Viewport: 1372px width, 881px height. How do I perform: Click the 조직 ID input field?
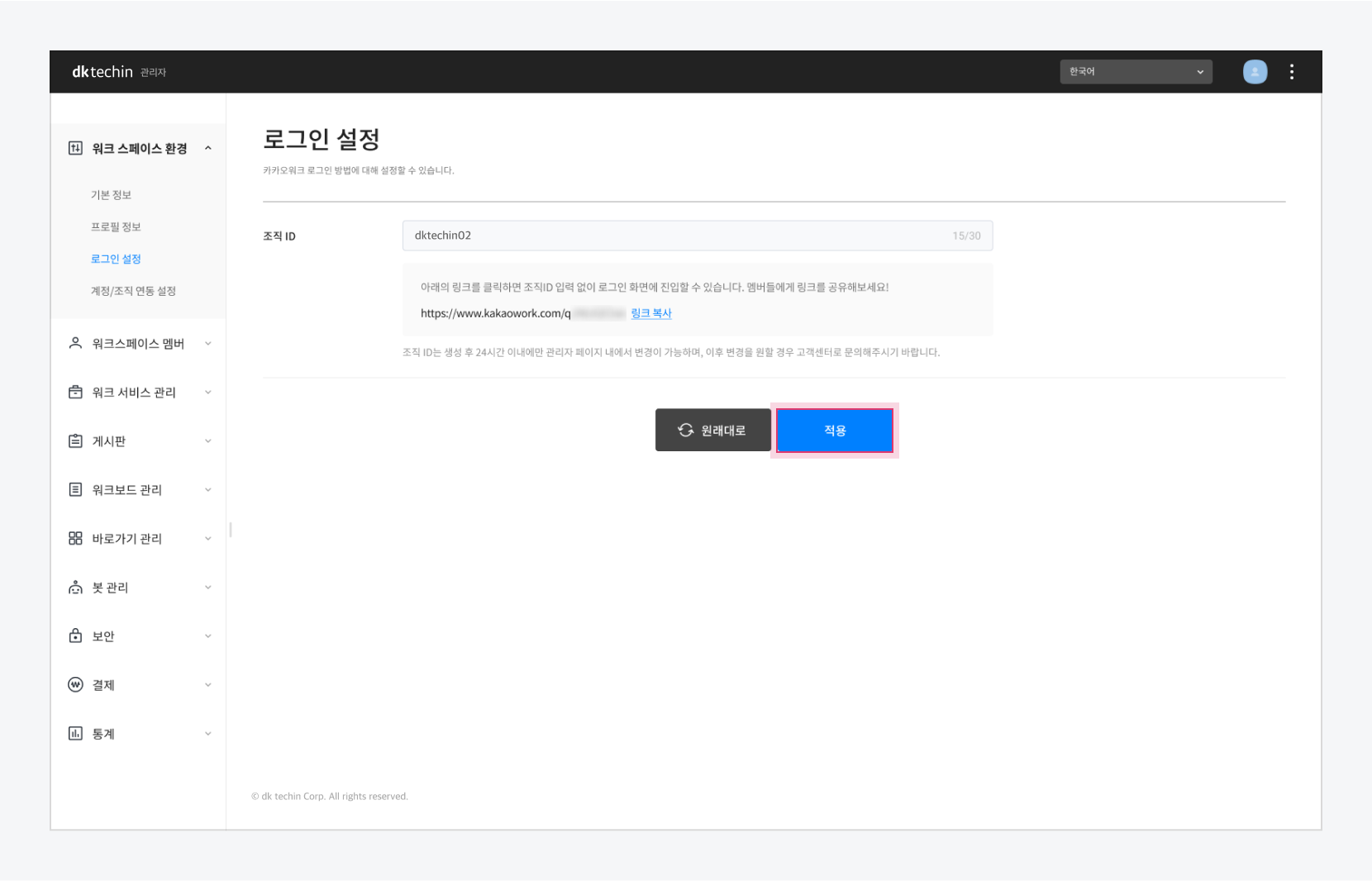click(x=678, y=236)
